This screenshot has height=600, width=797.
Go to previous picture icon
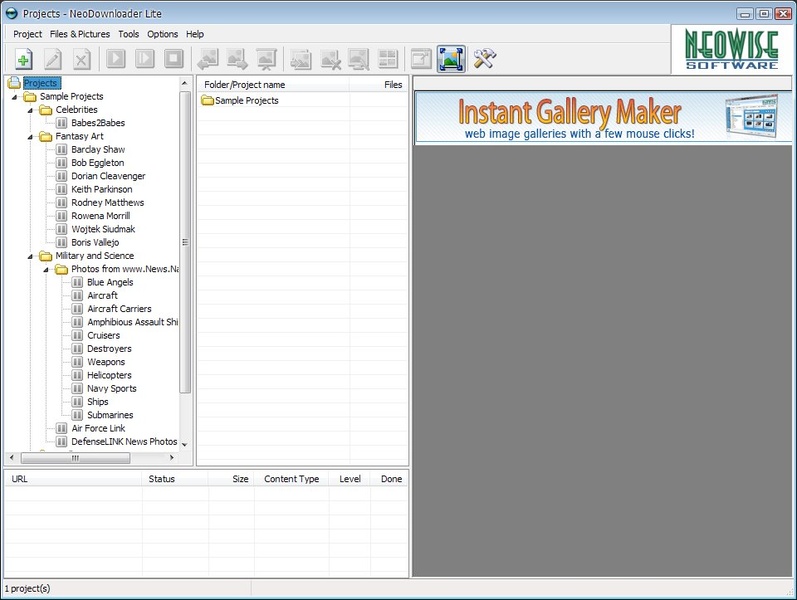click(208, 59)
